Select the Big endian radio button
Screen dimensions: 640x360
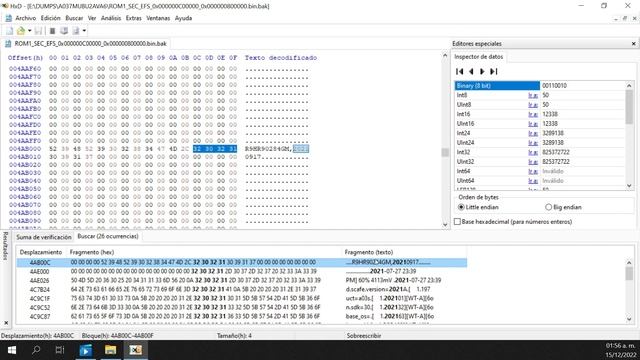[549, 207]
